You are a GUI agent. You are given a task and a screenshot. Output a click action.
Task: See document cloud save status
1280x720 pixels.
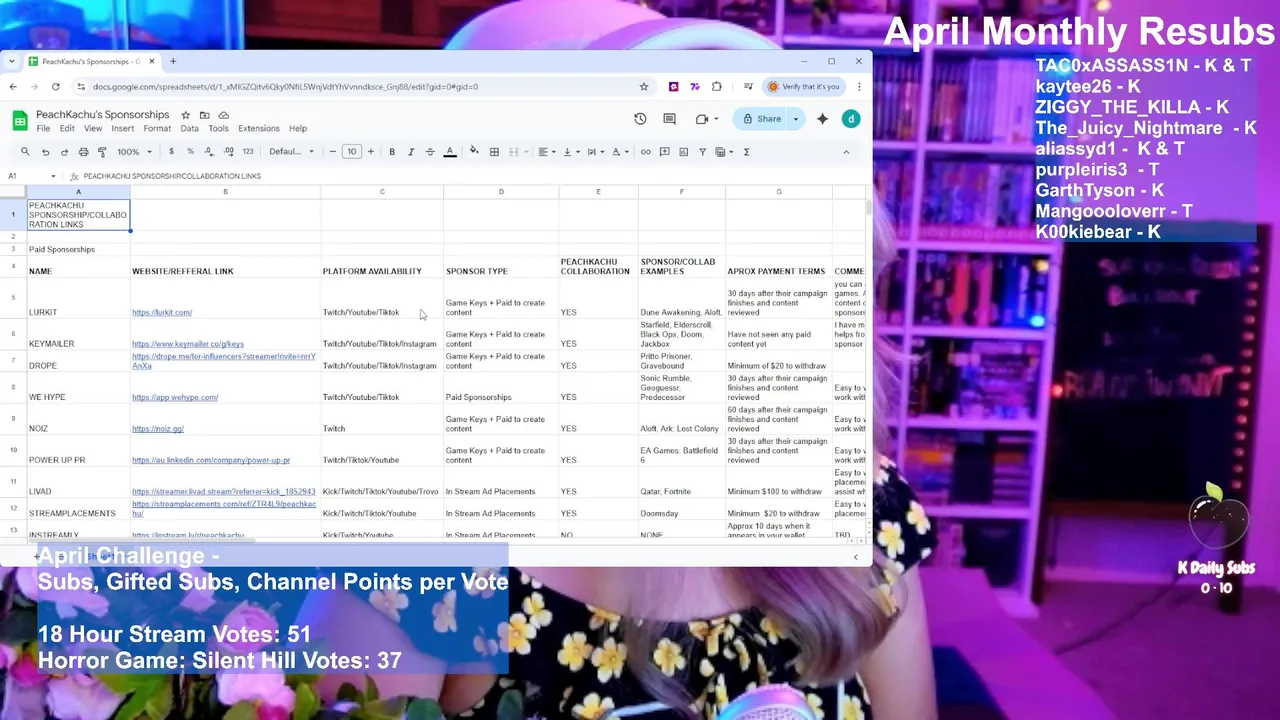[223, 115]
